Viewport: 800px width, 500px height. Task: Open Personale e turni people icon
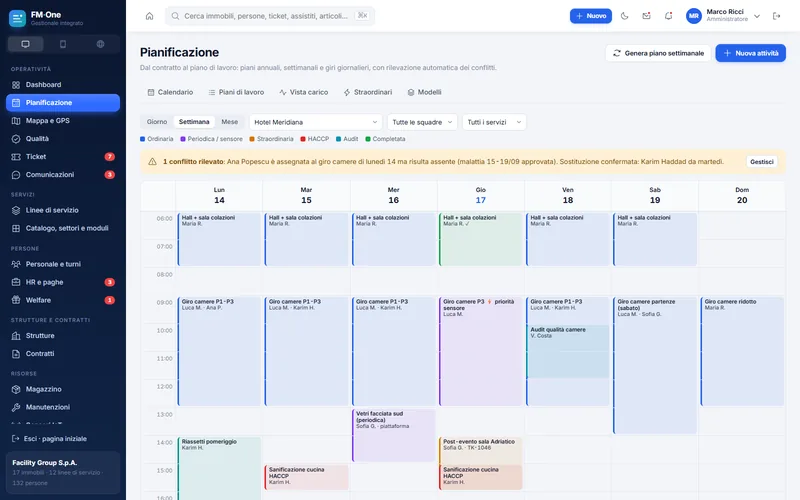(x=16, y=264)
